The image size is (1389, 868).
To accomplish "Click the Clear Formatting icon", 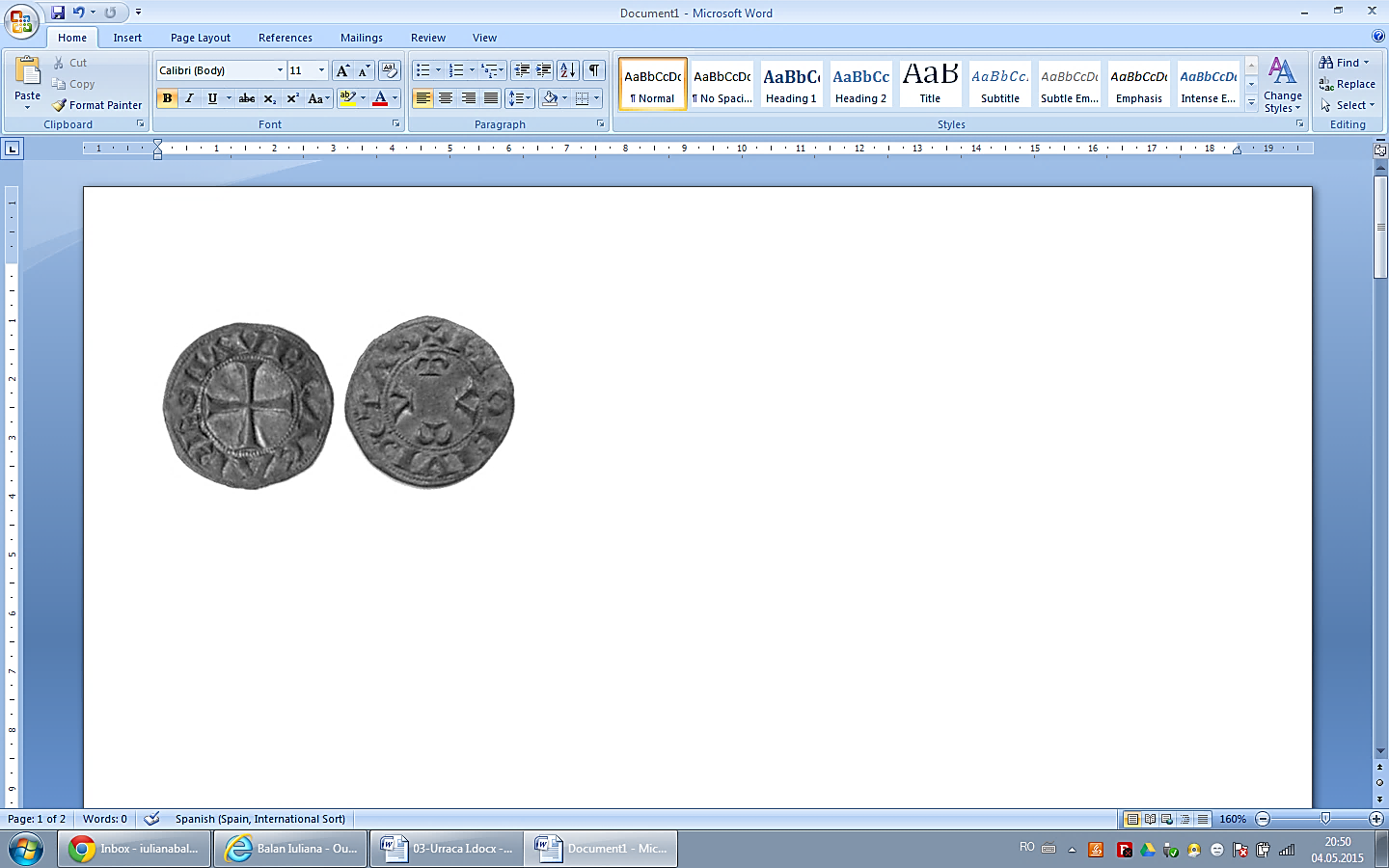I will point(390,70).
